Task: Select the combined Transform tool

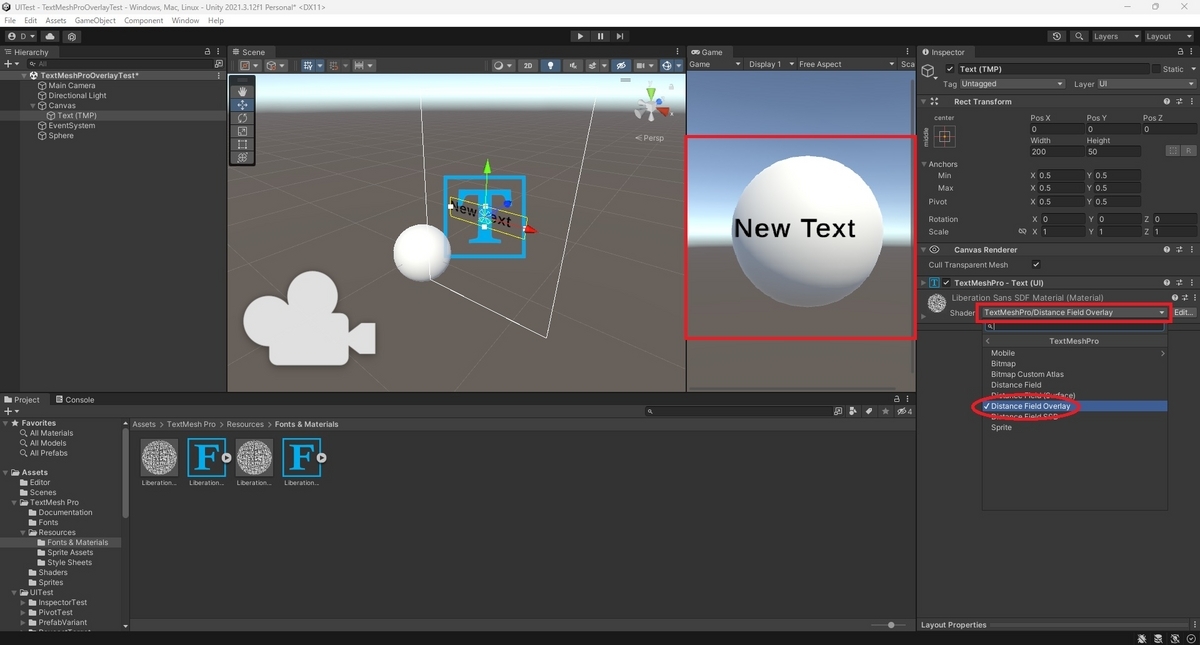Action: click(x=242, y=157)
